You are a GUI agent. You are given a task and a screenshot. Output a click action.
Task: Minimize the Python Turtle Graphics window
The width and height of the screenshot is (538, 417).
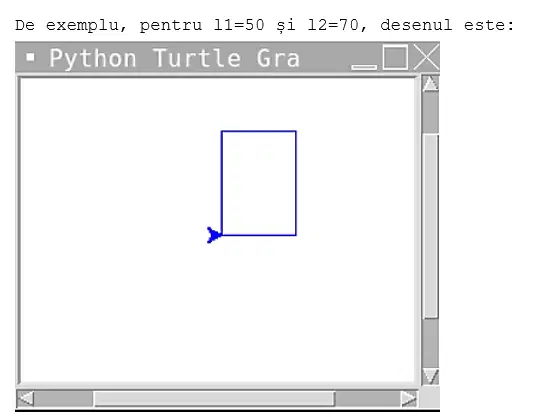(364, 67)
